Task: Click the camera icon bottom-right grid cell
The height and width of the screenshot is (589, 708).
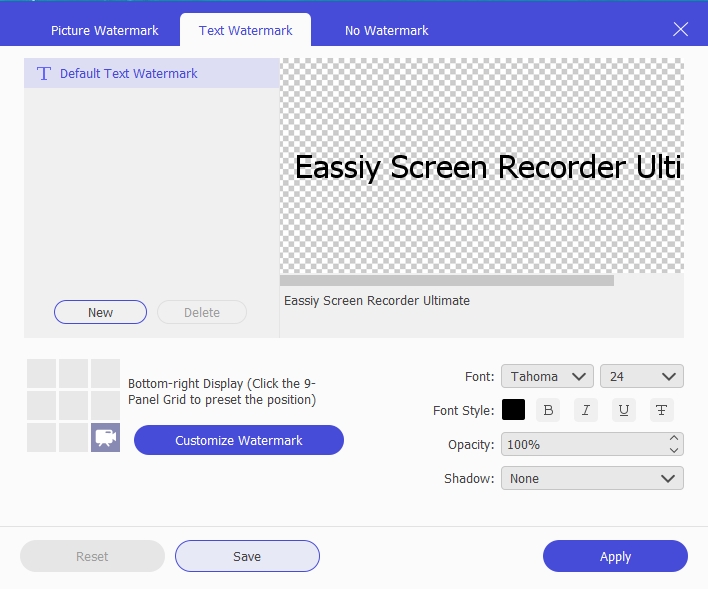Action: 106,438
